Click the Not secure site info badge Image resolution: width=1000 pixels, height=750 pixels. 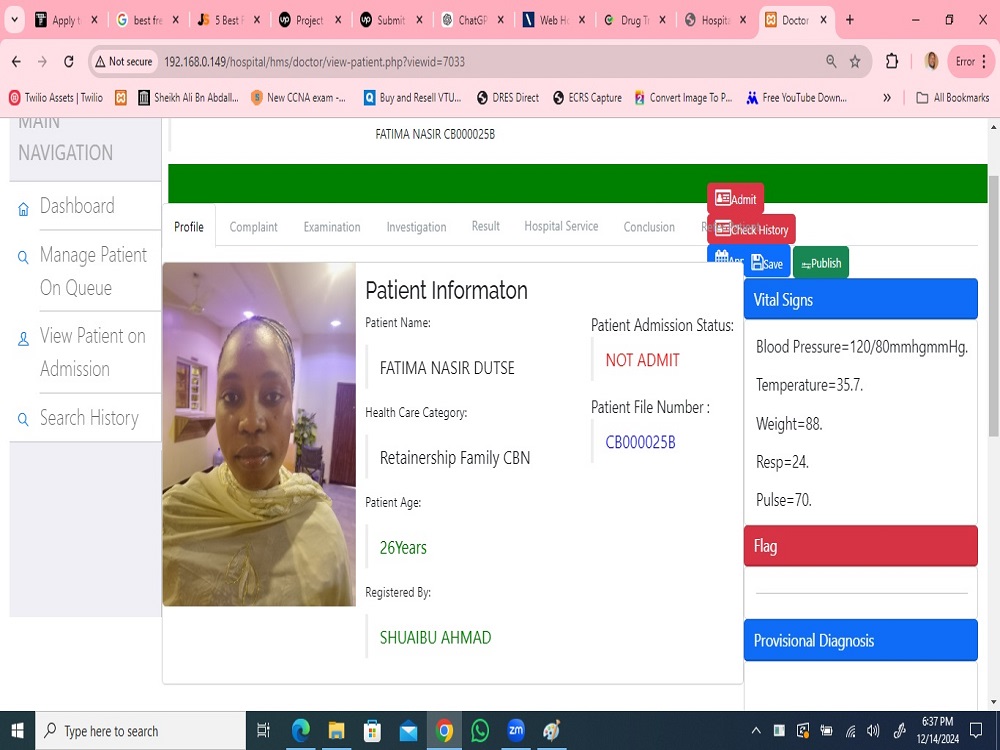pos(124,62)
